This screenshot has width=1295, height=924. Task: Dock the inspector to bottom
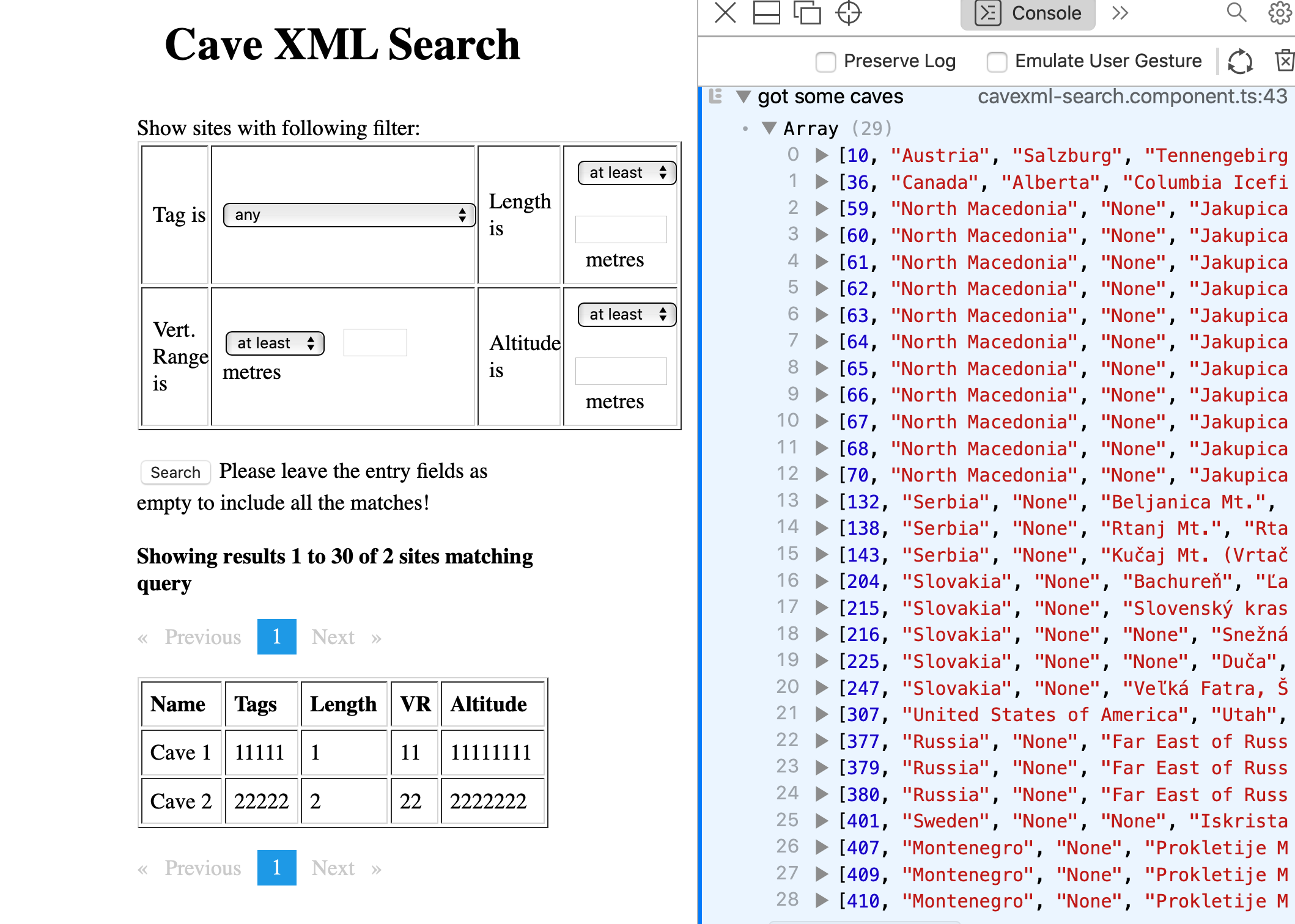[x=766, y=13]
